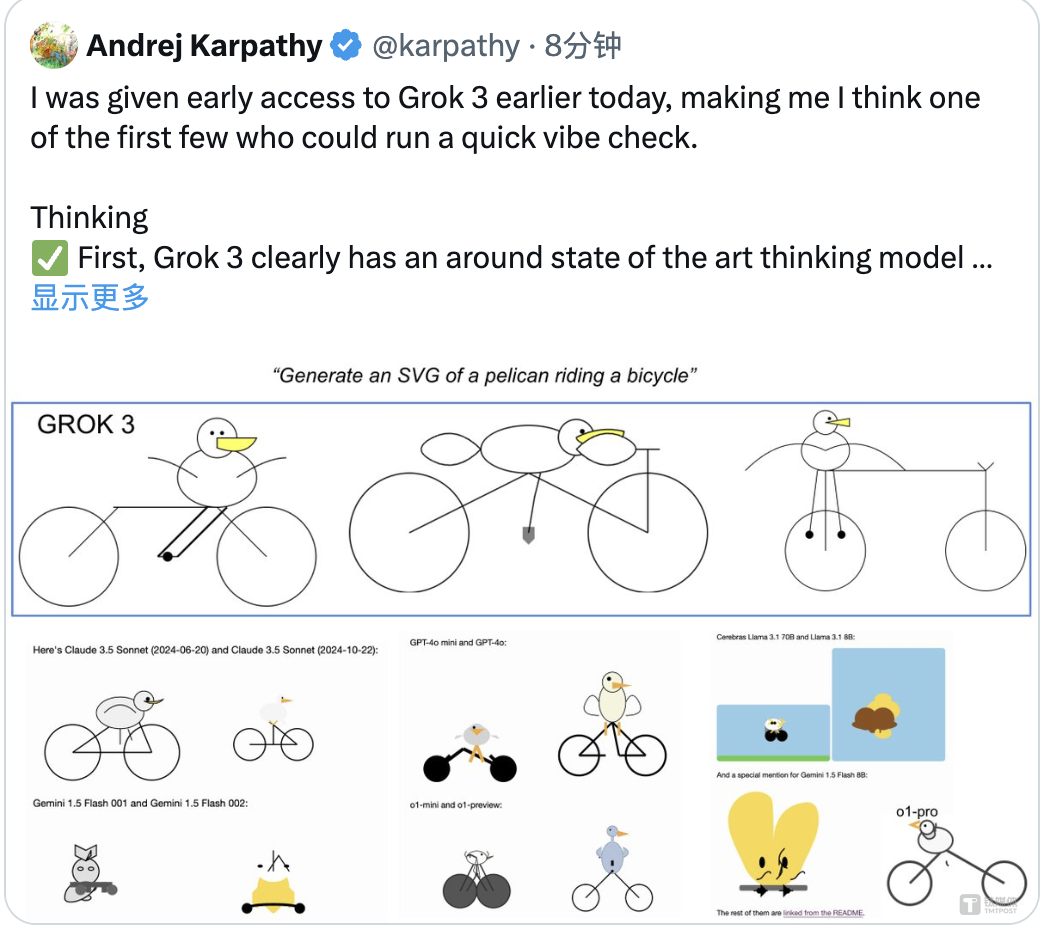Viewport: 1044px width, 934px height.
Task: Open the small Llama 3.1 70B image
Action: click(x=773, y=733)
